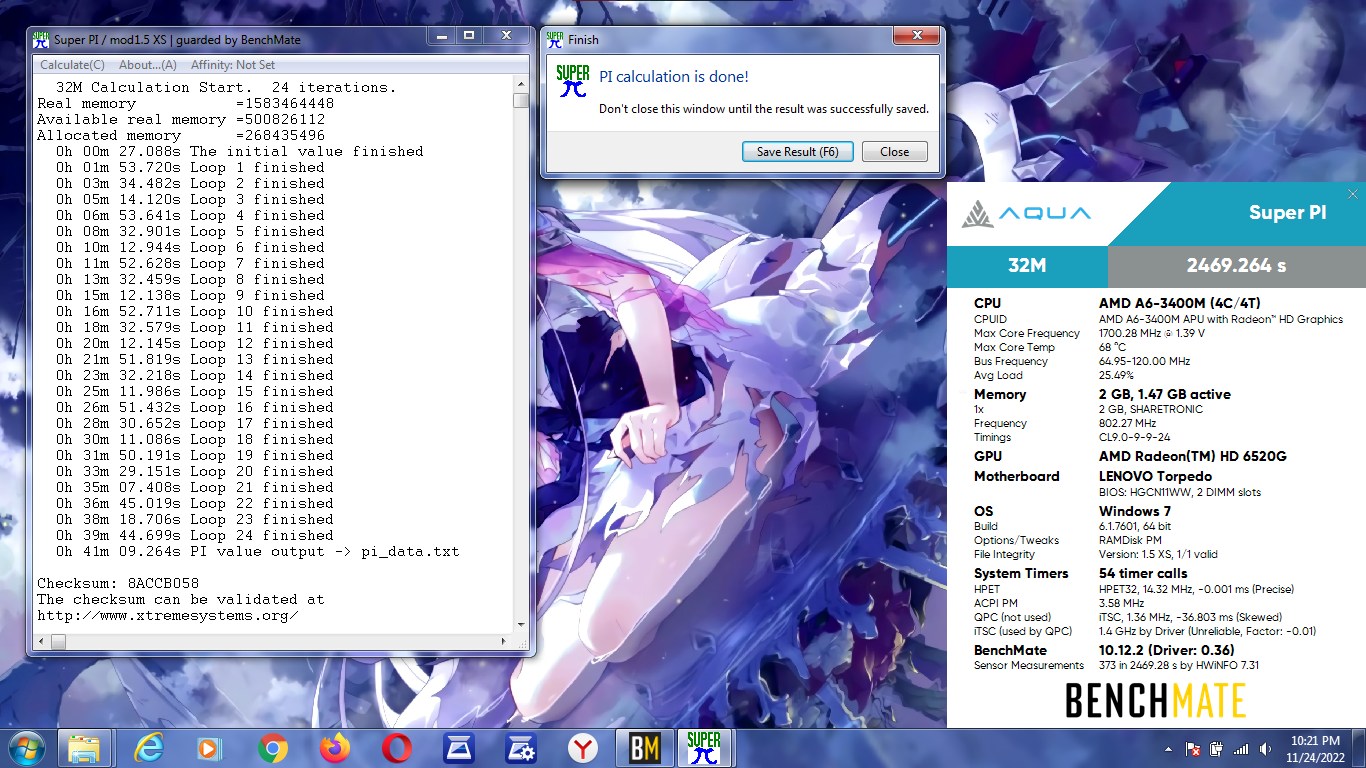Click the '54 timer calls' text
1366x768 pixels.
click(1143, 573)
